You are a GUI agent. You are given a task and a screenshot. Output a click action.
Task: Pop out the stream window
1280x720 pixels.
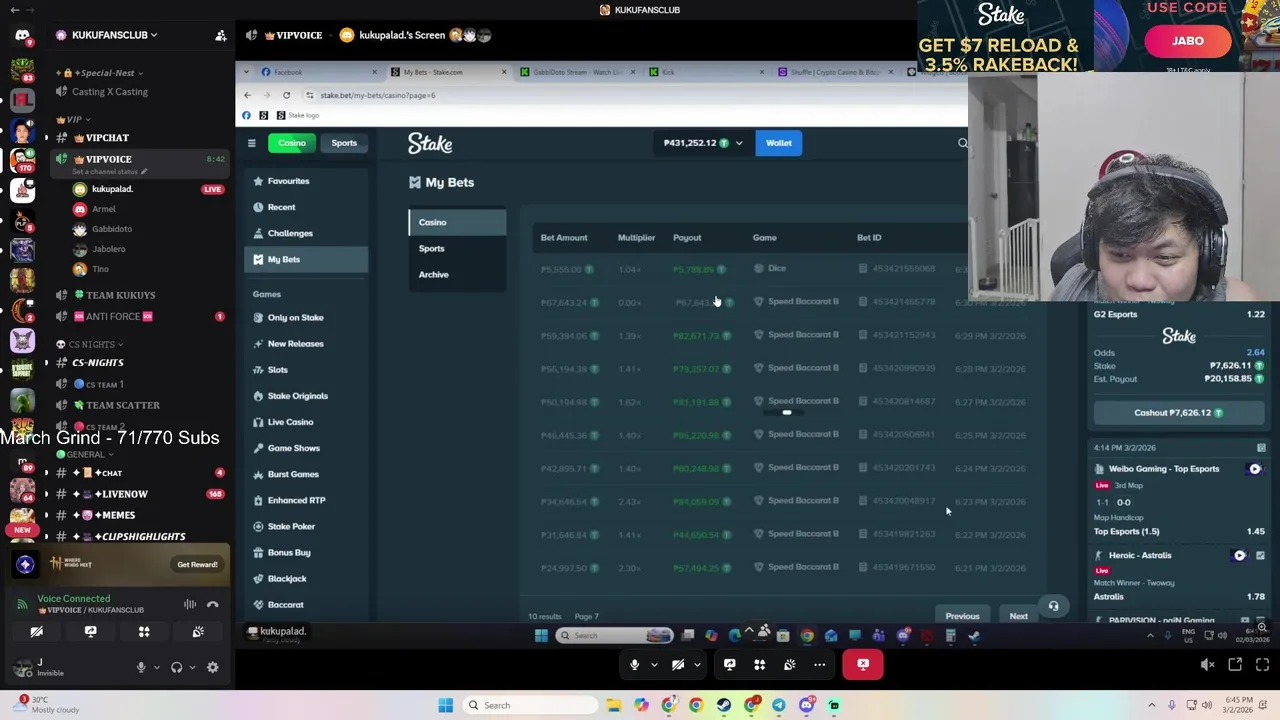tap(1235, 664)
